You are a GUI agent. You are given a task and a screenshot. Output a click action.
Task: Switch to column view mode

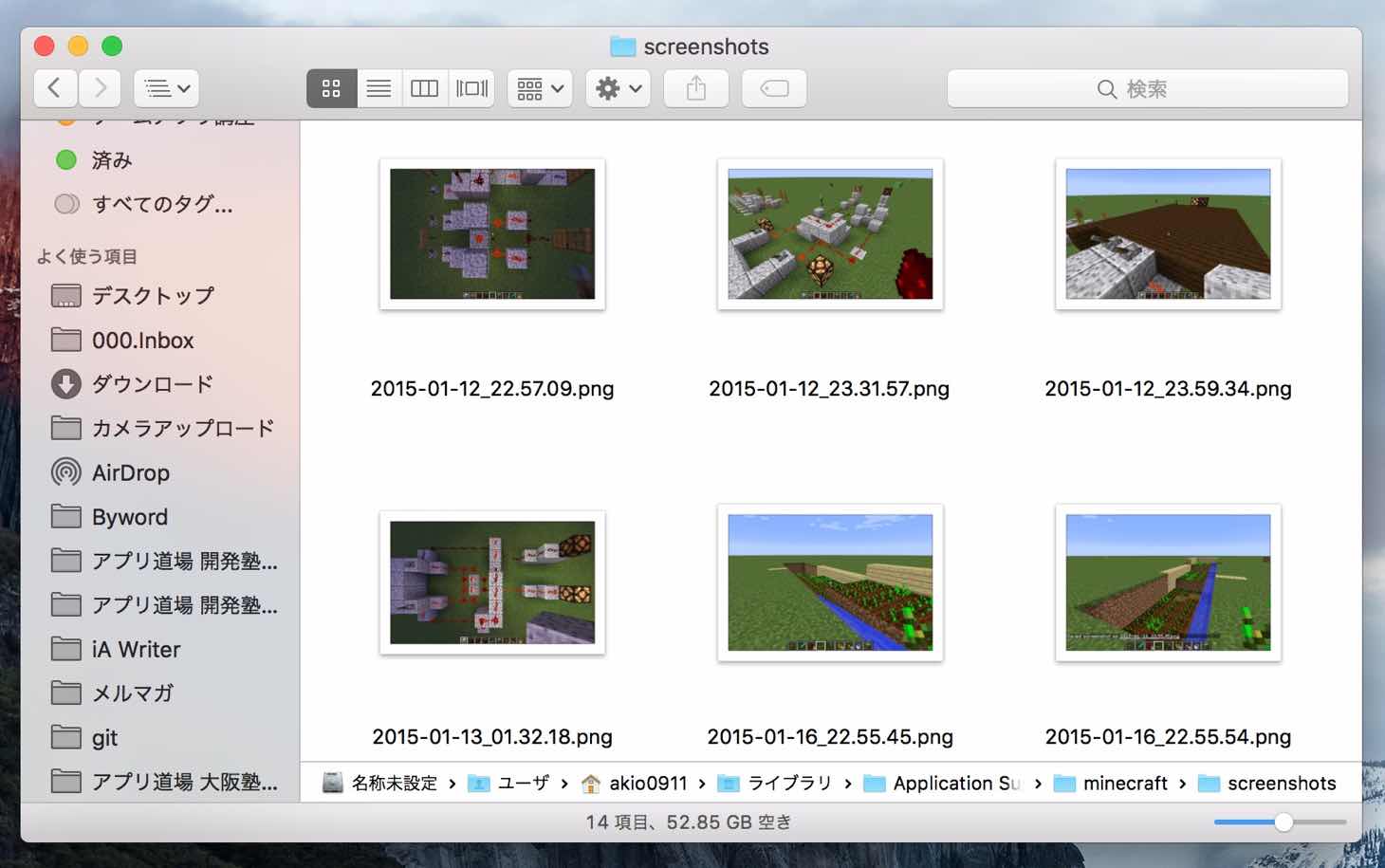click(x=424, y=88)
